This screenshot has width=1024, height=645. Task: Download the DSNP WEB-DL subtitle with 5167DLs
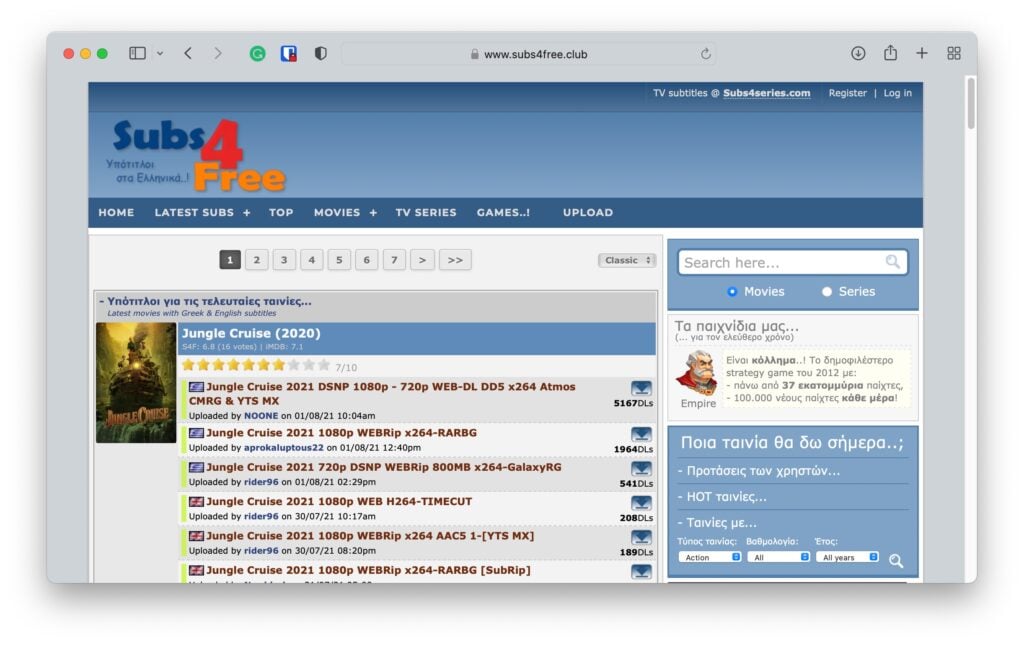pos(641,388)
